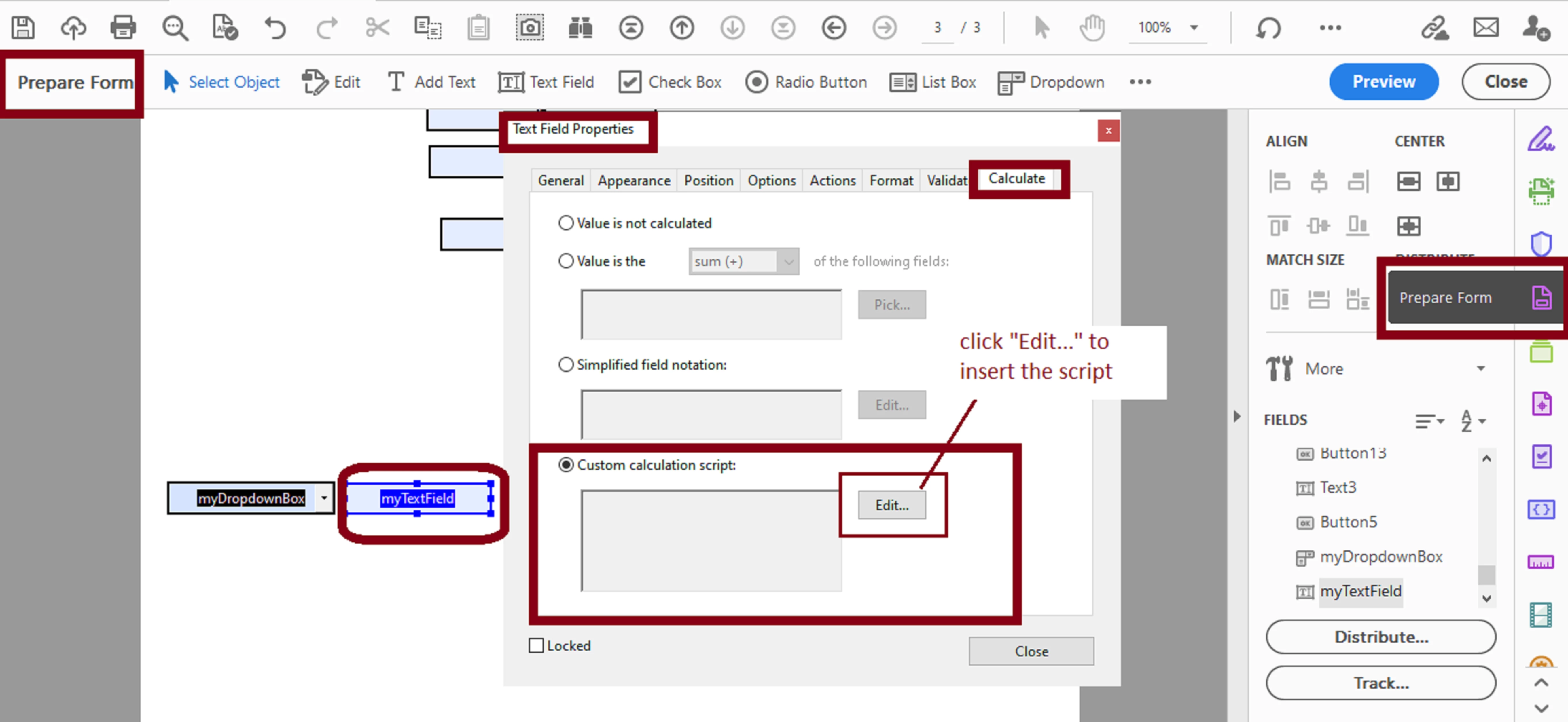Image resolution: width=1568 pixels, height=722 pixels.
Task: Open the zoom level 100% dropdown
Action: 1194,27
